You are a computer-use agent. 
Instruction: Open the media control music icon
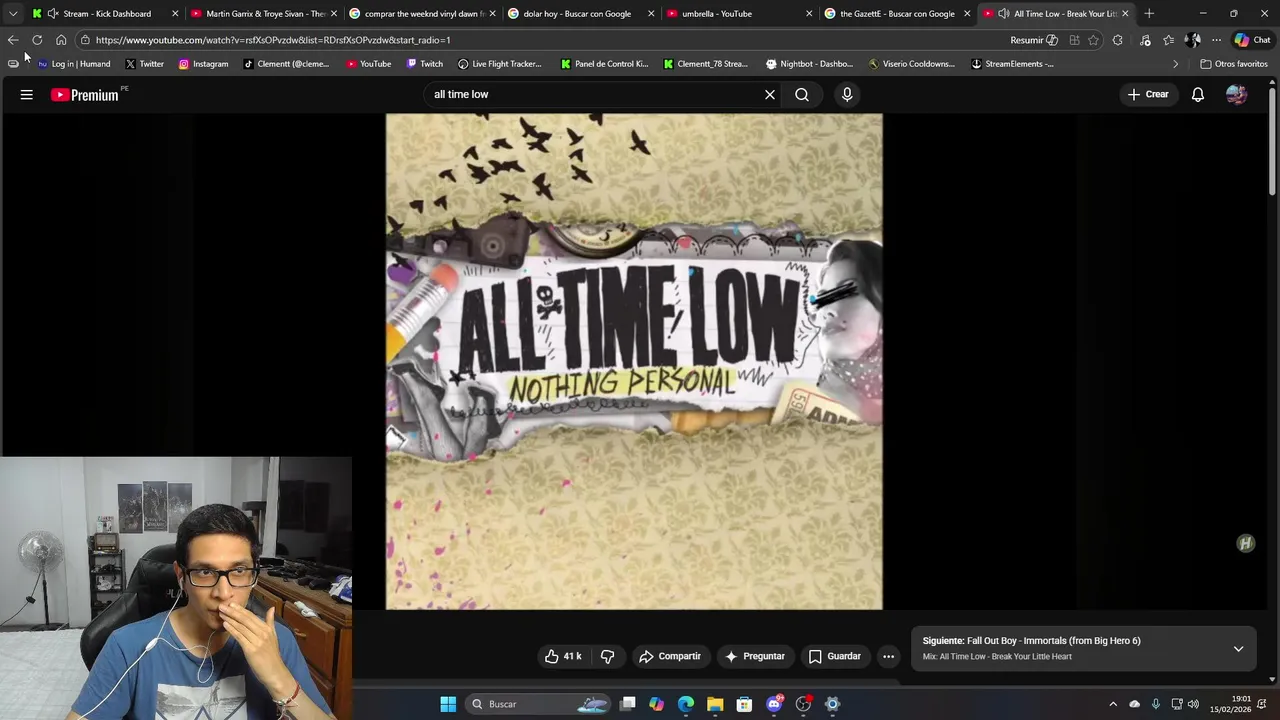[1145, 40]
